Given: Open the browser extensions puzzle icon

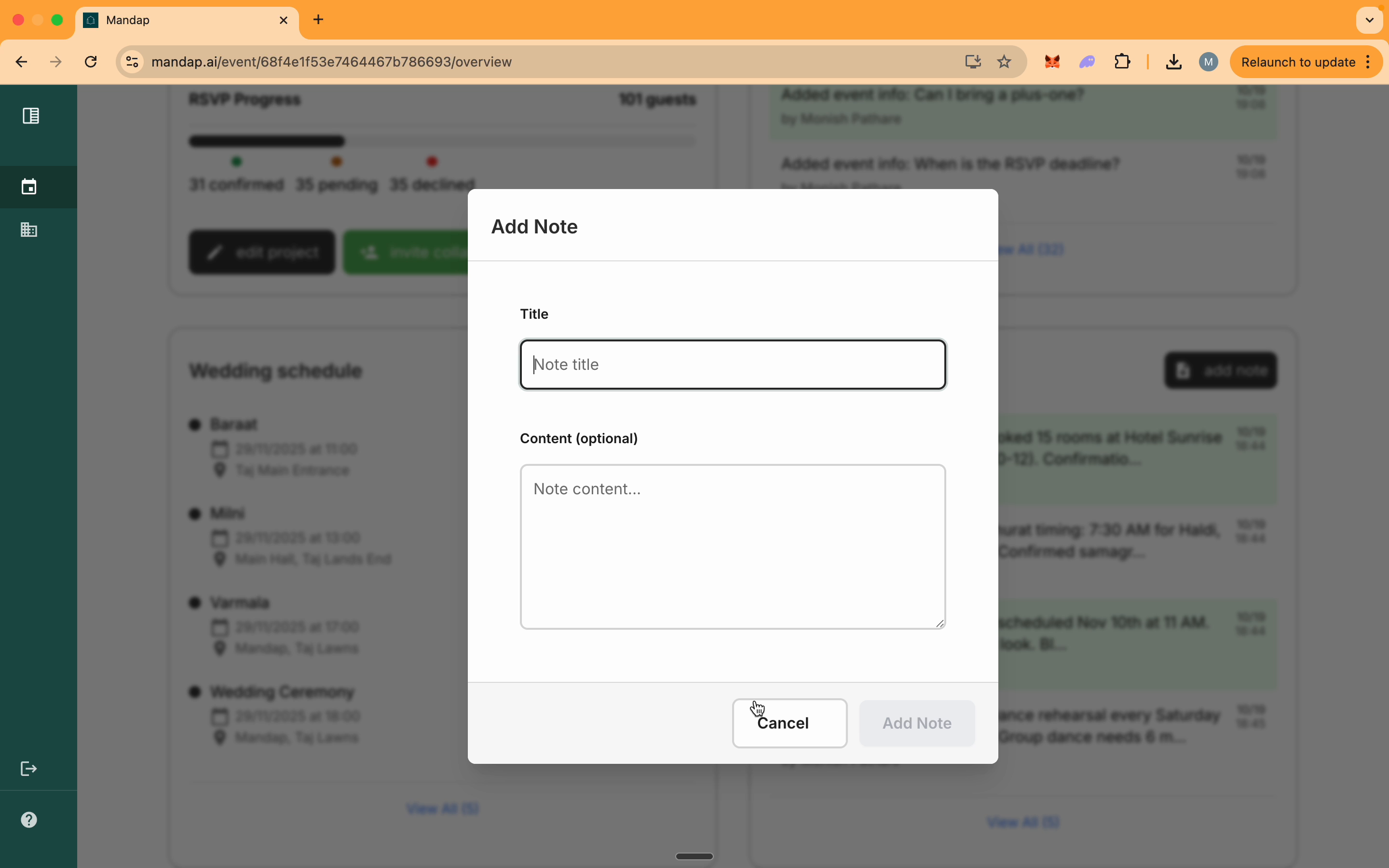Looking at the screenshot, I should click(1122, 61).
